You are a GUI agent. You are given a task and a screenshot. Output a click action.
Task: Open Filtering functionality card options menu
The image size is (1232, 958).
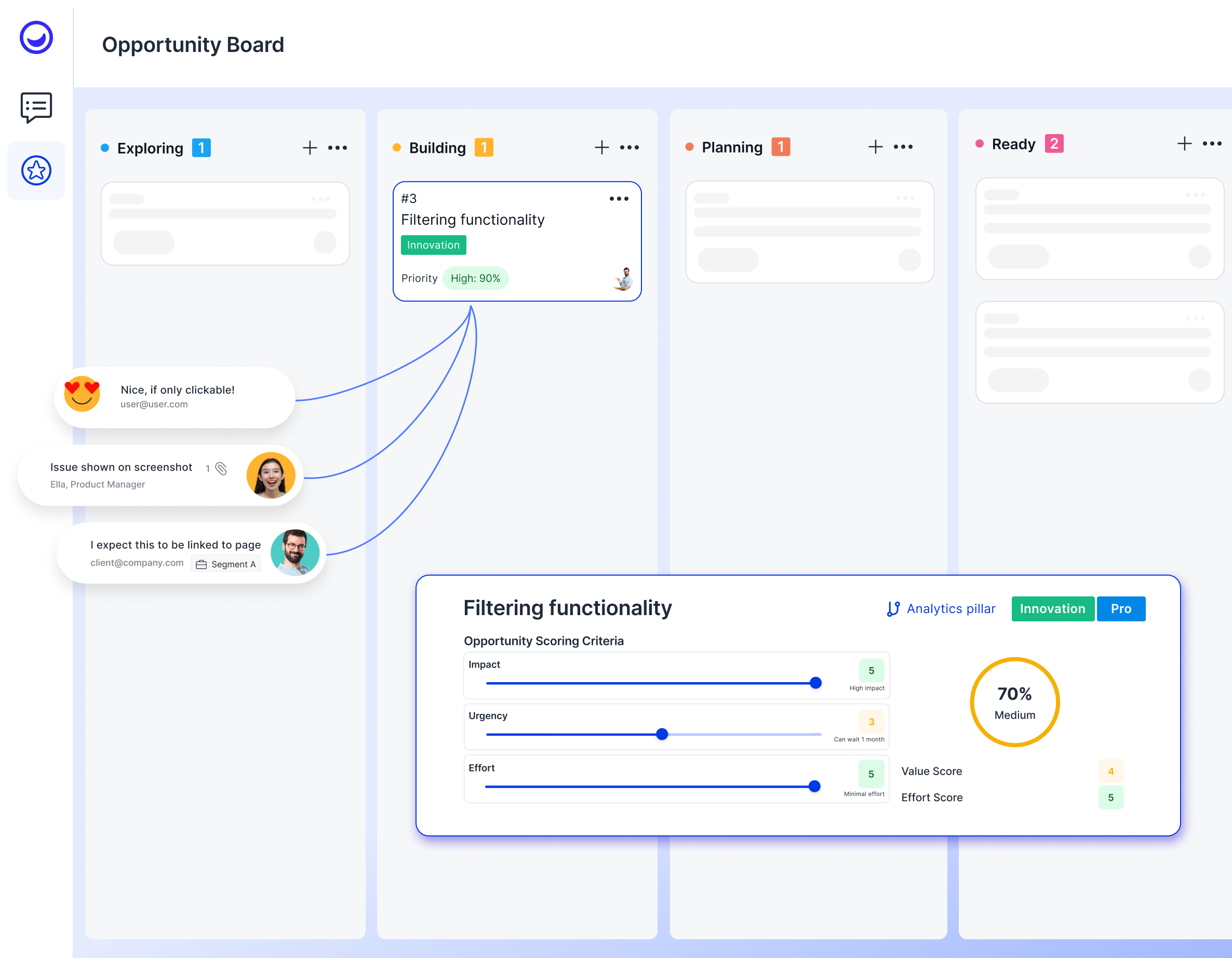click(619, 198)
